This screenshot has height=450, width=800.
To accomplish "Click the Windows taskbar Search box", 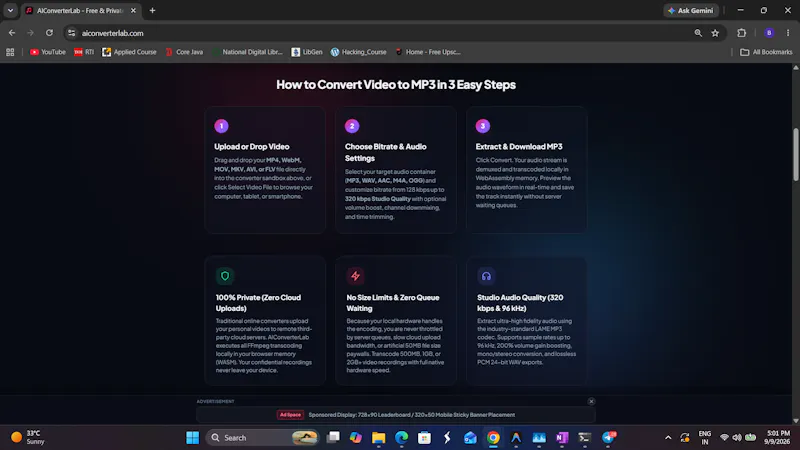I will 262,438.
